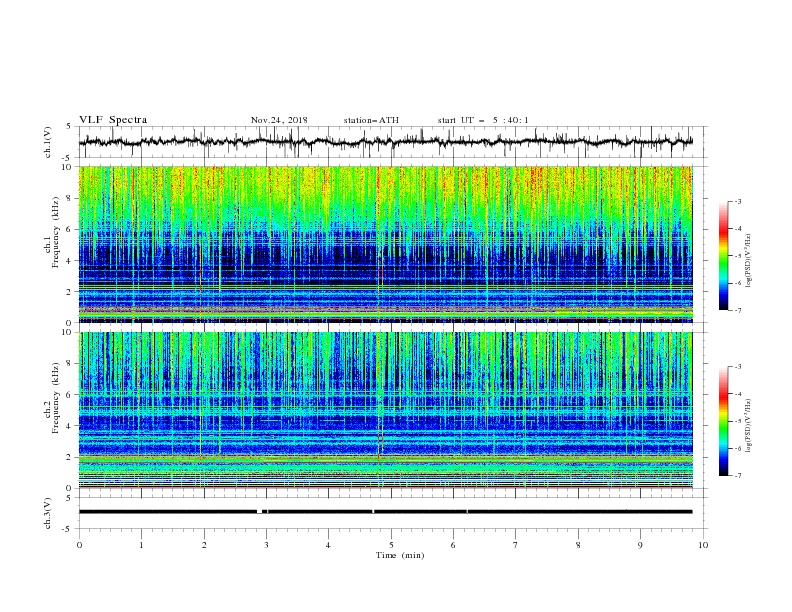The image size is (792, 612).
Task: Click the 'VLF Spectra' title text
Action: 113,120
